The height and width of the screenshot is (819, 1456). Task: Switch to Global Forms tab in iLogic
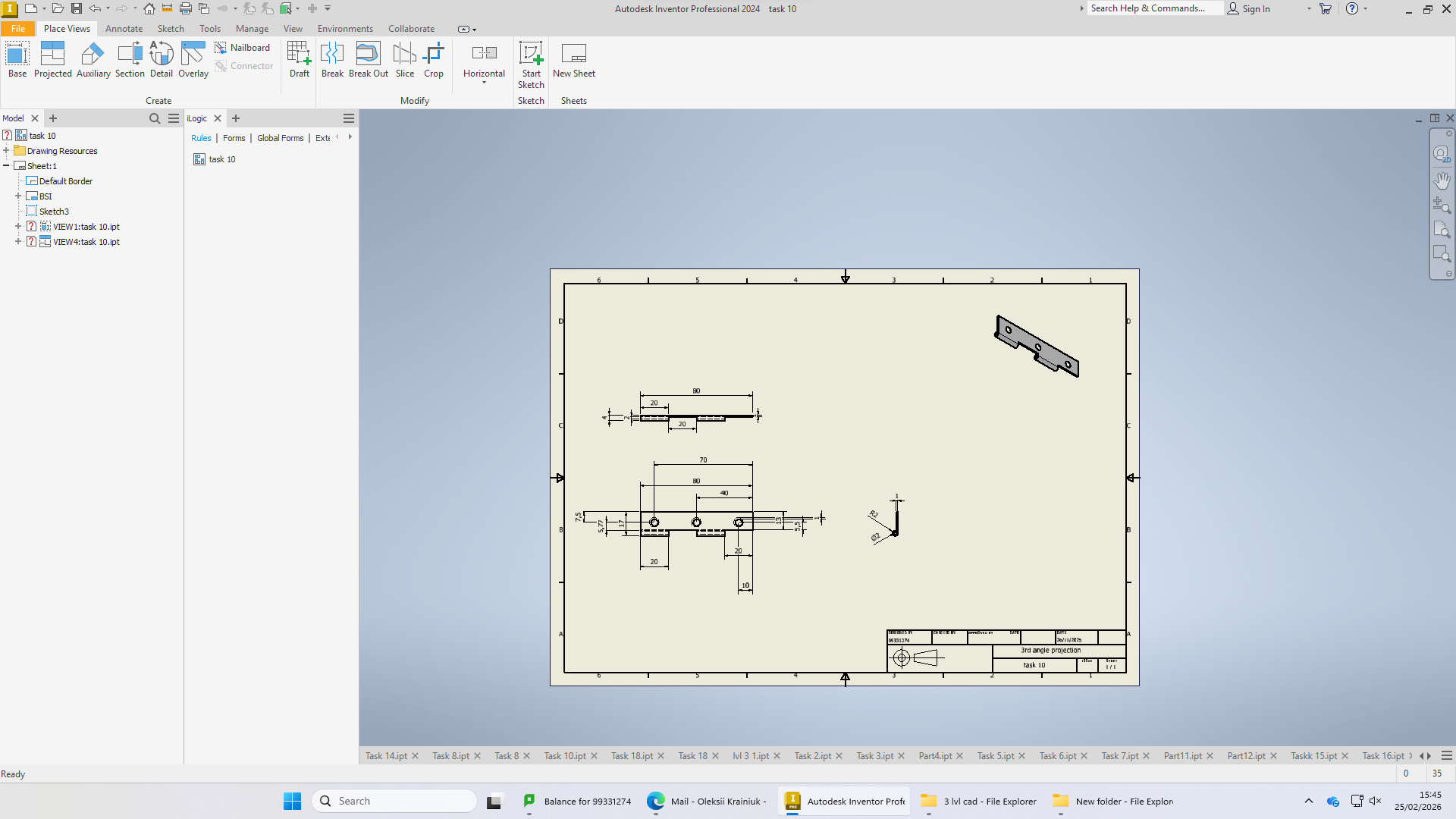pos(280,138)
